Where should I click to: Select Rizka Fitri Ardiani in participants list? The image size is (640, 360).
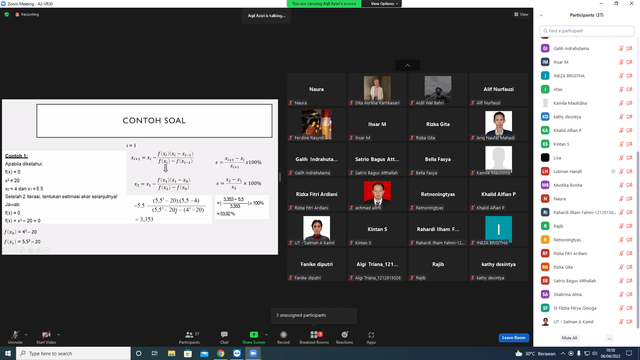pyautogui.click(x=587, y=253)
